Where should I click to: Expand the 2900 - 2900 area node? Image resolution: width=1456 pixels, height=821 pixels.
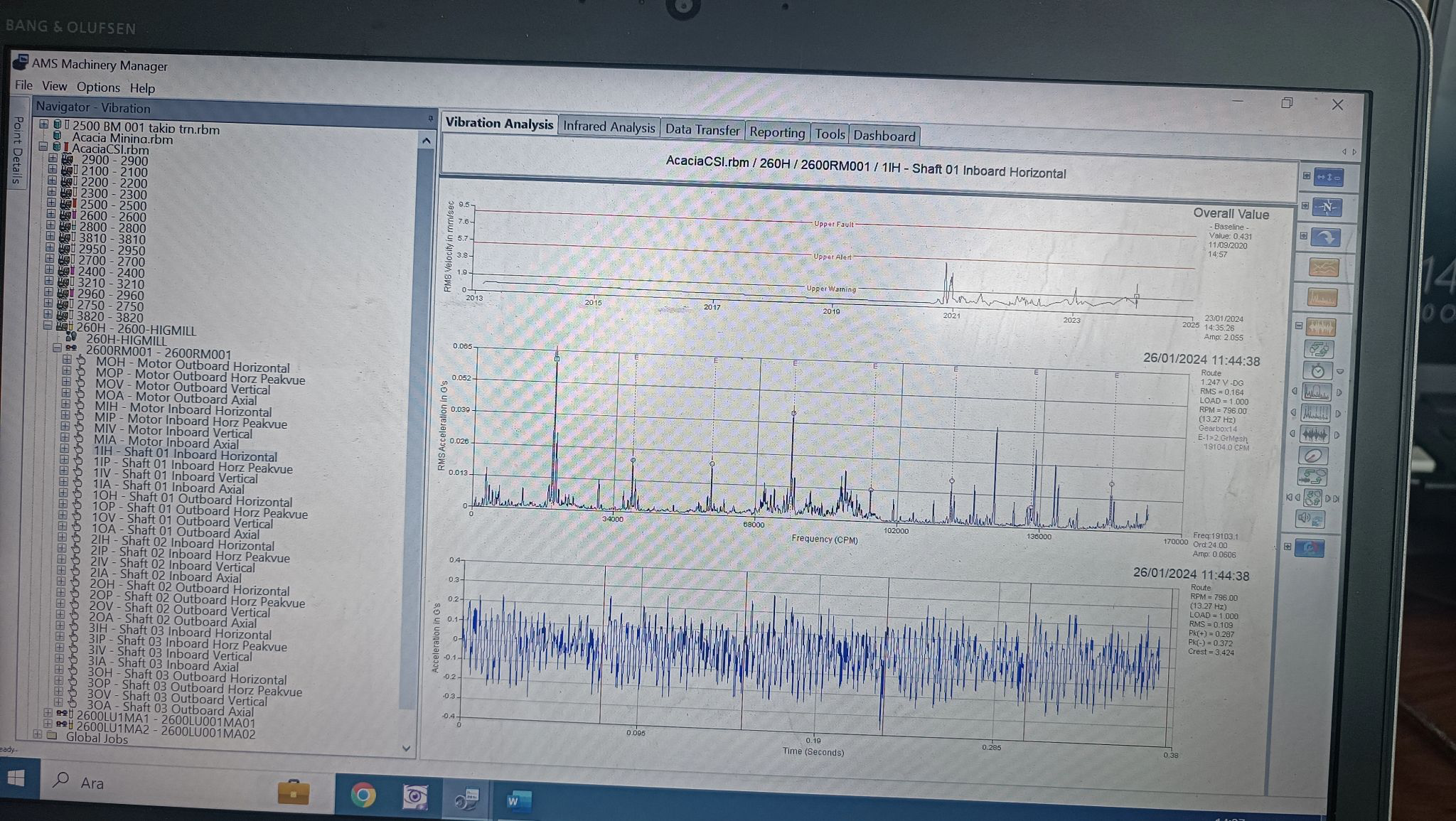[x=53, y=159]
